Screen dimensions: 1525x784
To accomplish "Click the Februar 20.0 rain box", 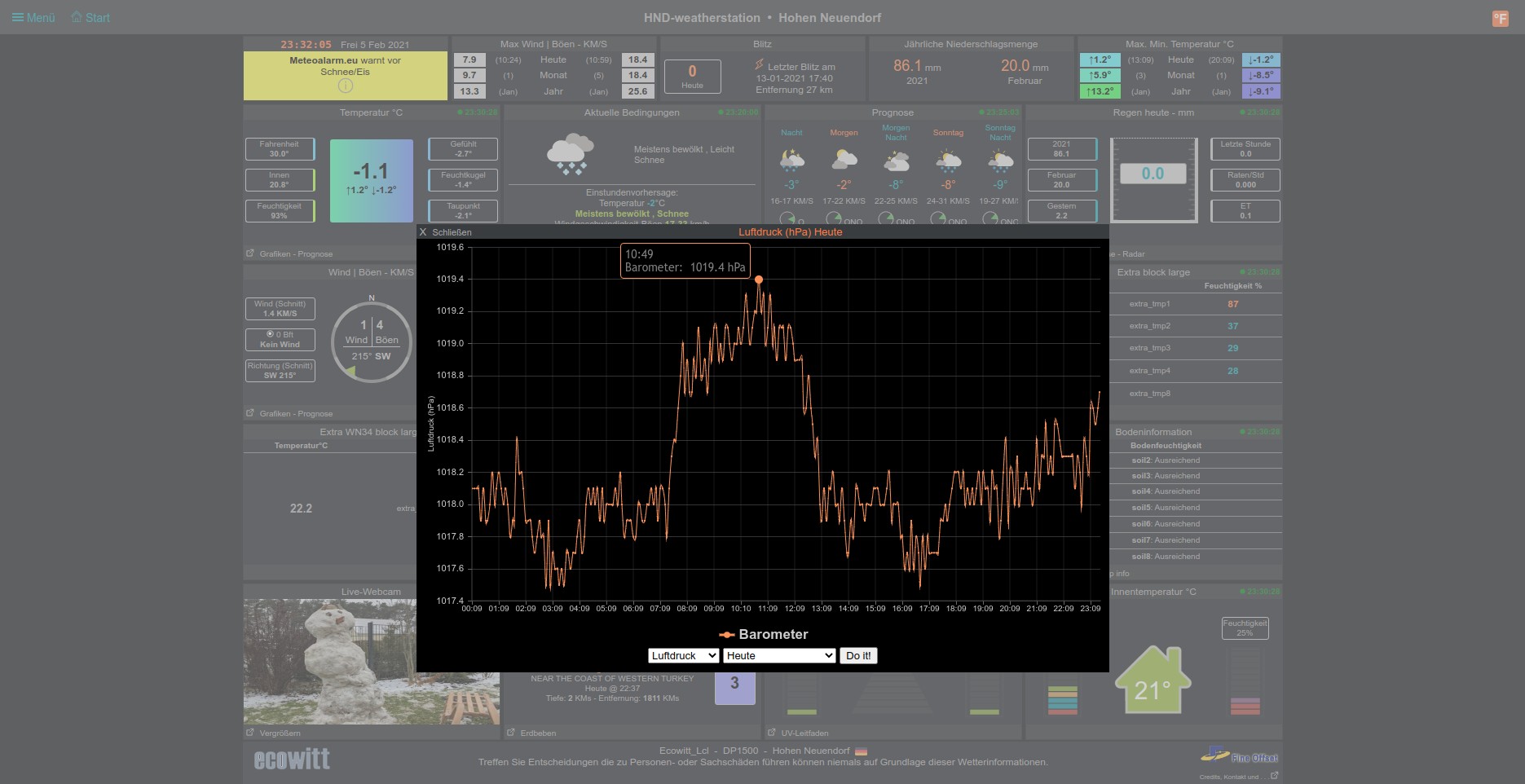I will coord(1062,180).
